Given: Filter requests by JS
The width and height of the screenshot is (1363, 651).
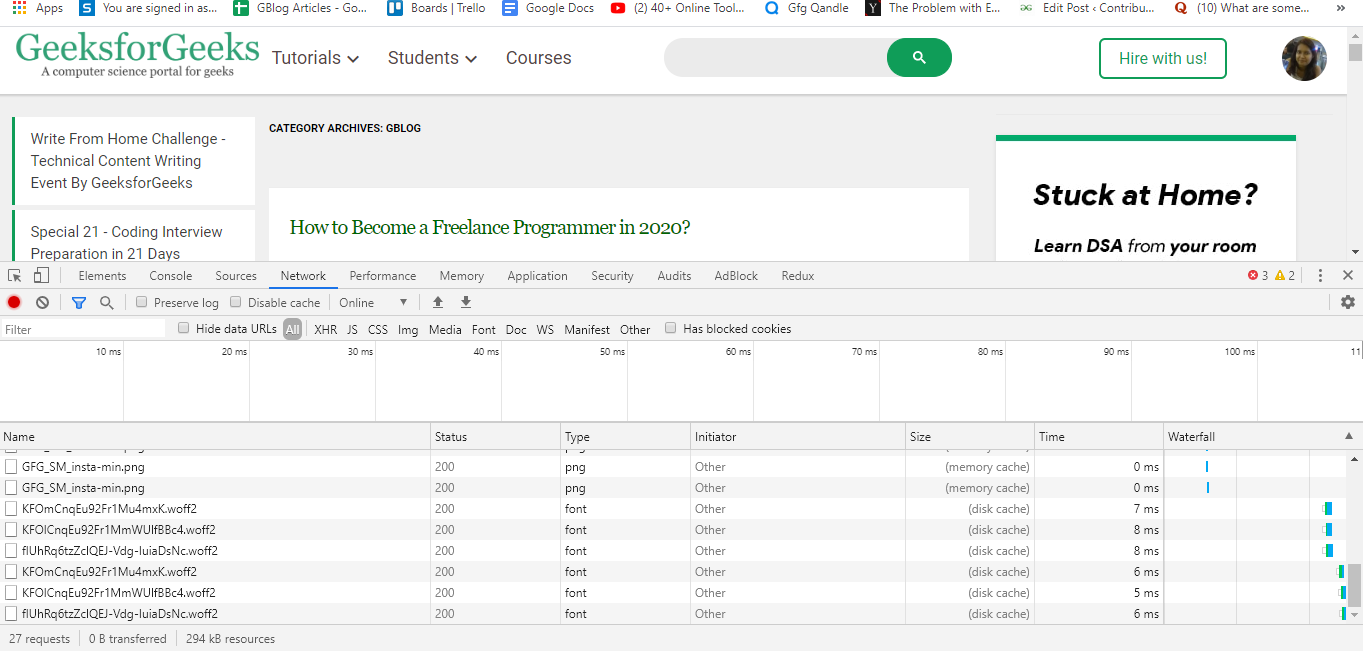Looking at the screenshot, I should click(x=352, y=329).
